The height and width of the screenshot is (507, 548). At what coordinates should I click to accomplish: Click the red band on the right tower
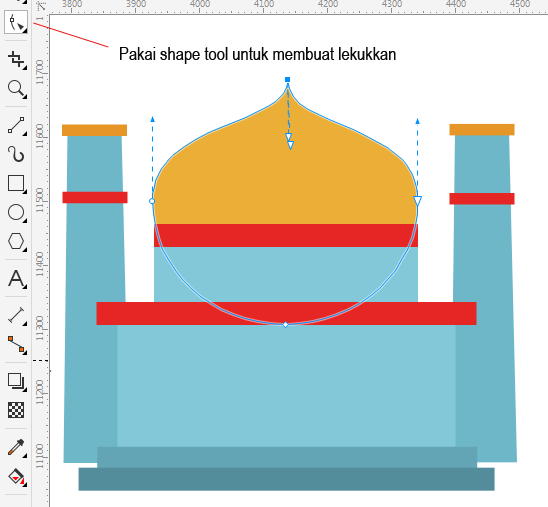point(482,198)
